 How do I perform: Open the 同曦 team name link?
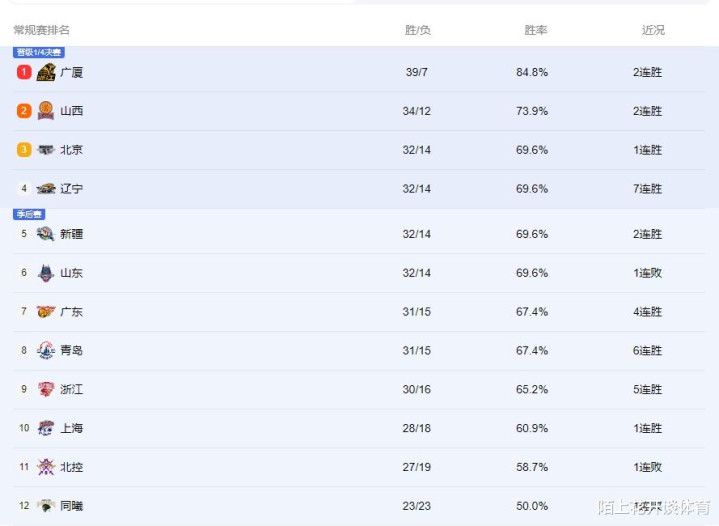[71, 507]
